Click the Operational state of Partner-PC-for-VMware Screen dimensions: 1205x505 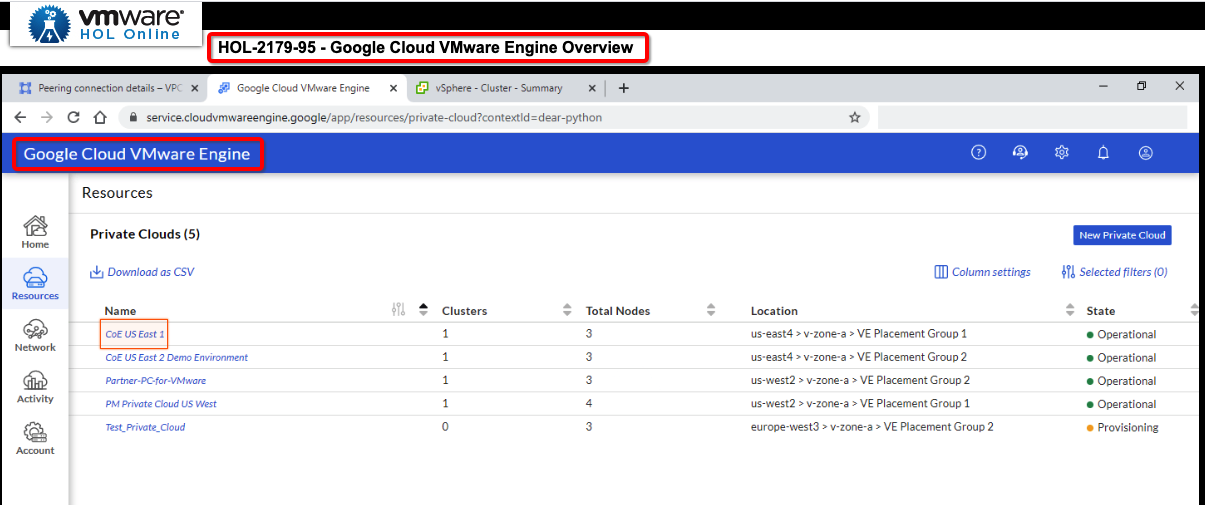coord(1121,381)
